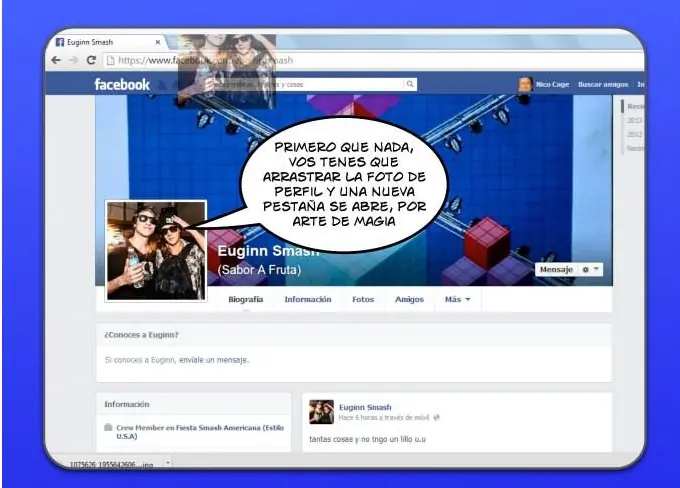Open Nico Cage profile avatar
This screenshot has height=488, width=680.
coord(525,84)
